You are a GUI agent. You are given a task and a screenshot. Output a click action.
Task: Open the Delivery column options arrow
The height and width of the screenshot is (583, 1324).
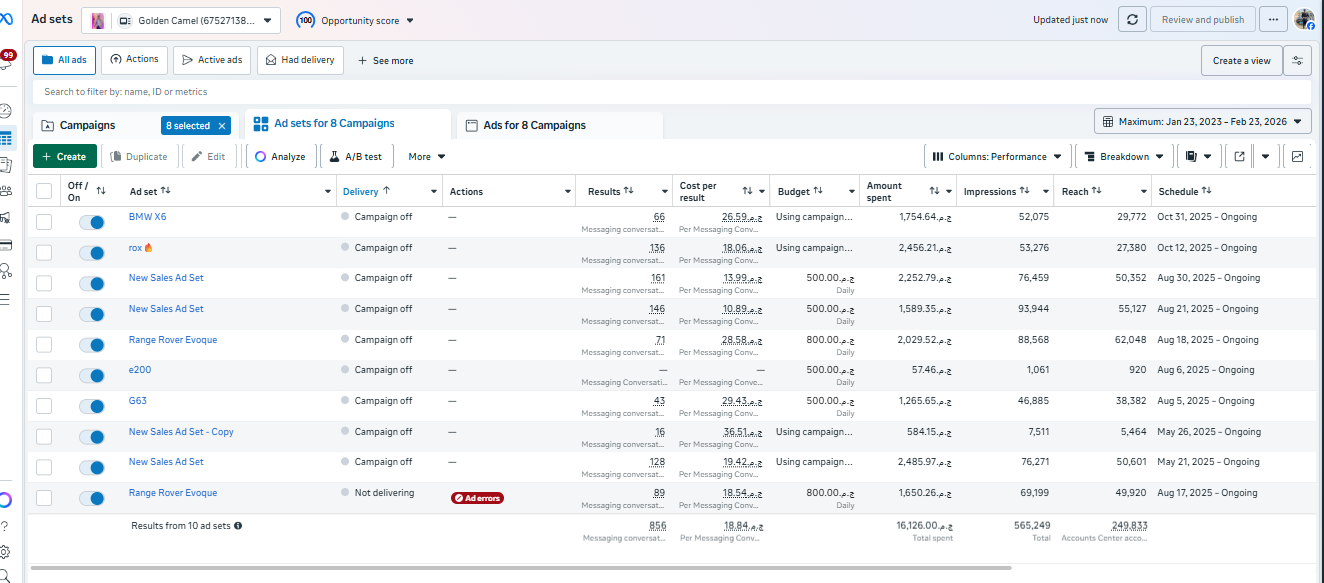434,191
